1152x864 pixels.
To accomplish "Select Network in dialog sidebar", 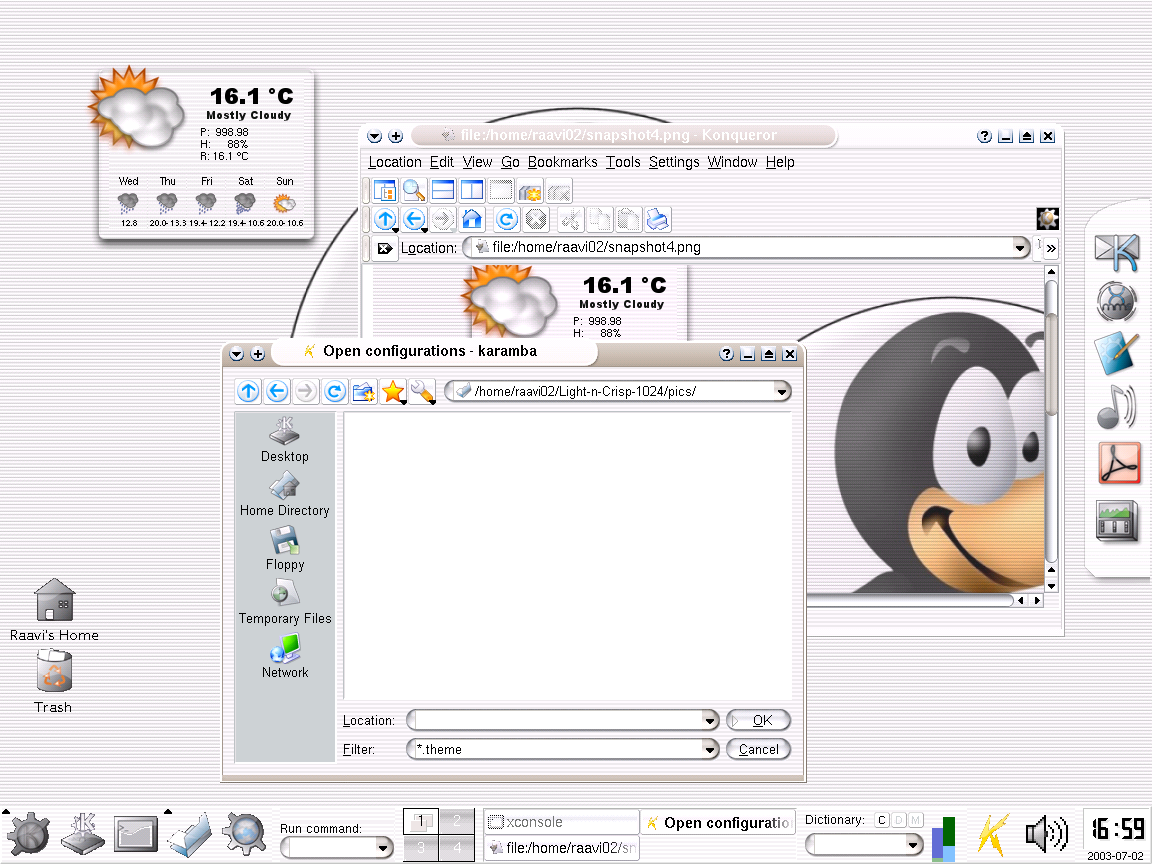I will pyautogui.click(x=284, y=656).
